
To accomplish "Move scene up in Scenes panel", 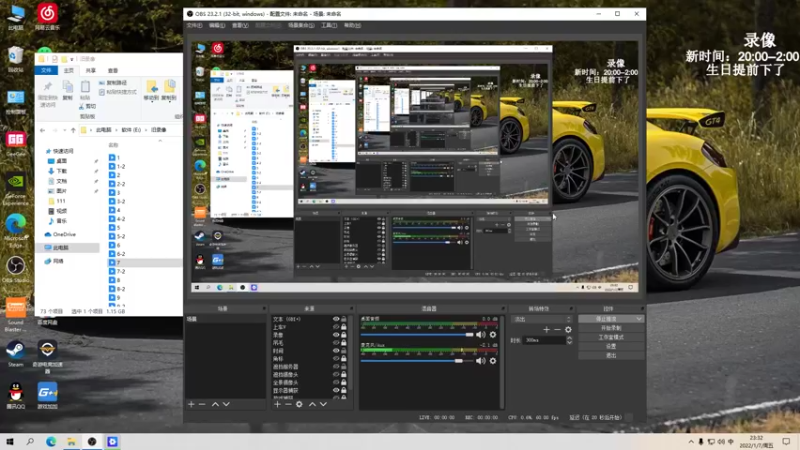I will pos(215,404).
